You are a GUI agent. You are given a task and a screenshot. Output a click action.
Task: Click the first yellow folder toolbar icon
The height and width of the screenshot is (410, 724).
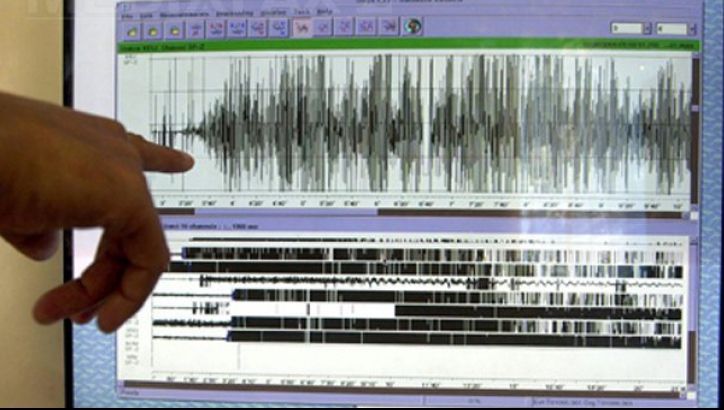[x=131, y=30]
